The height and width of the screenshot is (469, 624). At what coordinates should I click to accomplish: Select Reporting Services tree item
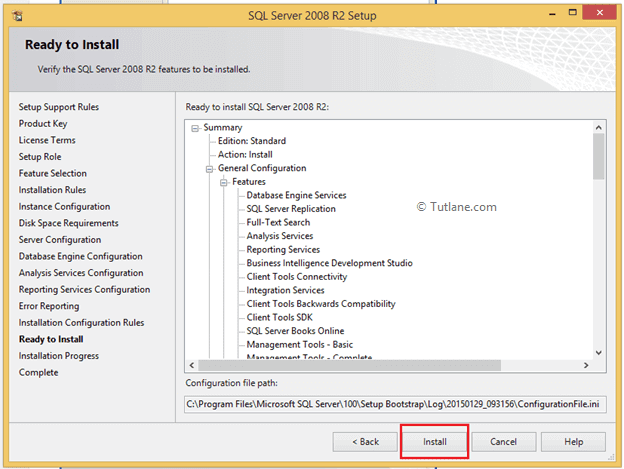tap(283, 249)
